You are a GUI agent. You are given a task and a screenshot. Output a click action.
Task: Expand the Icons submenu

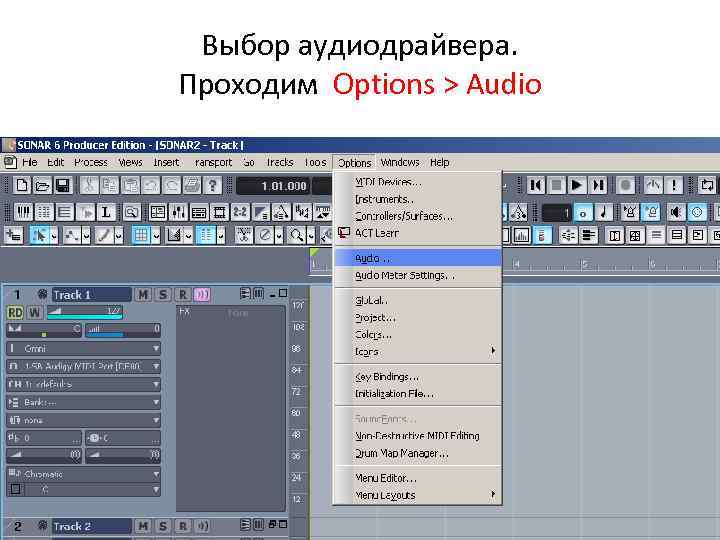coord(417,352)
